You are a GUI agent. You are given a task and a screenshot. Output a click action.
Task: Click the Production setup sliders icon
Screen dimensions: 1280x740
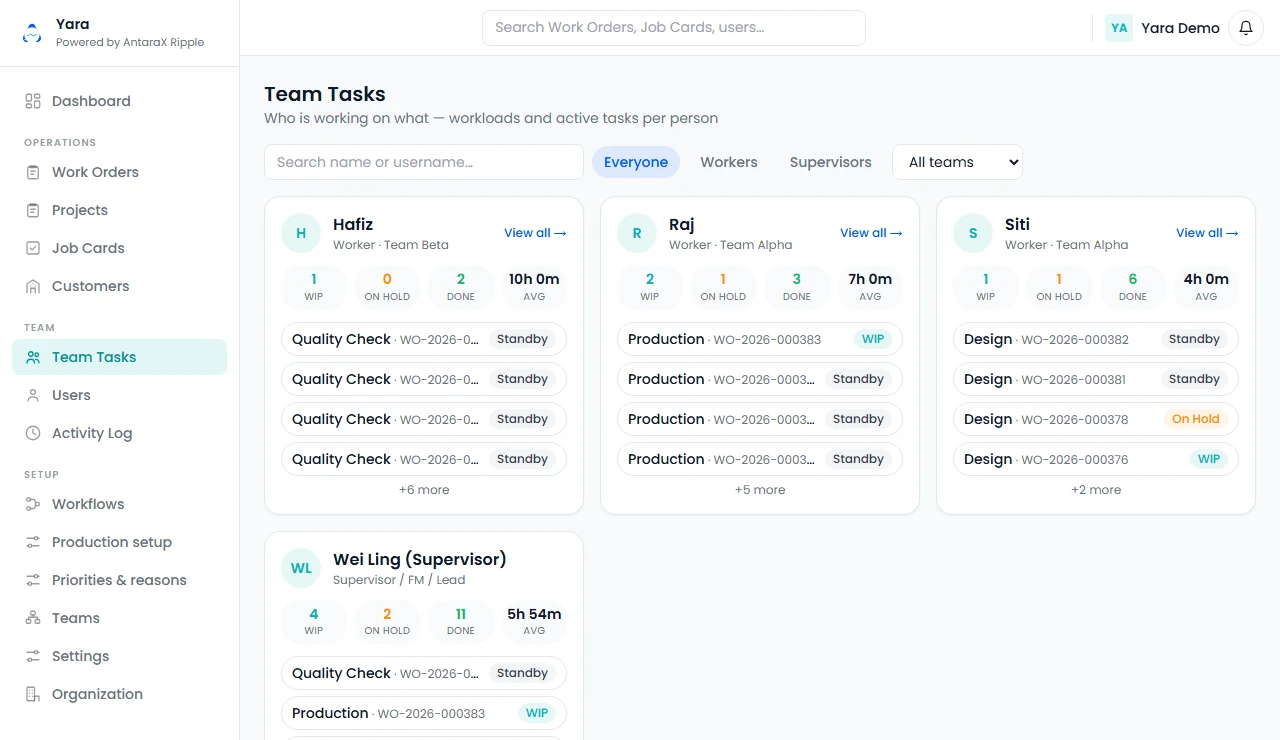coord(33,542)
